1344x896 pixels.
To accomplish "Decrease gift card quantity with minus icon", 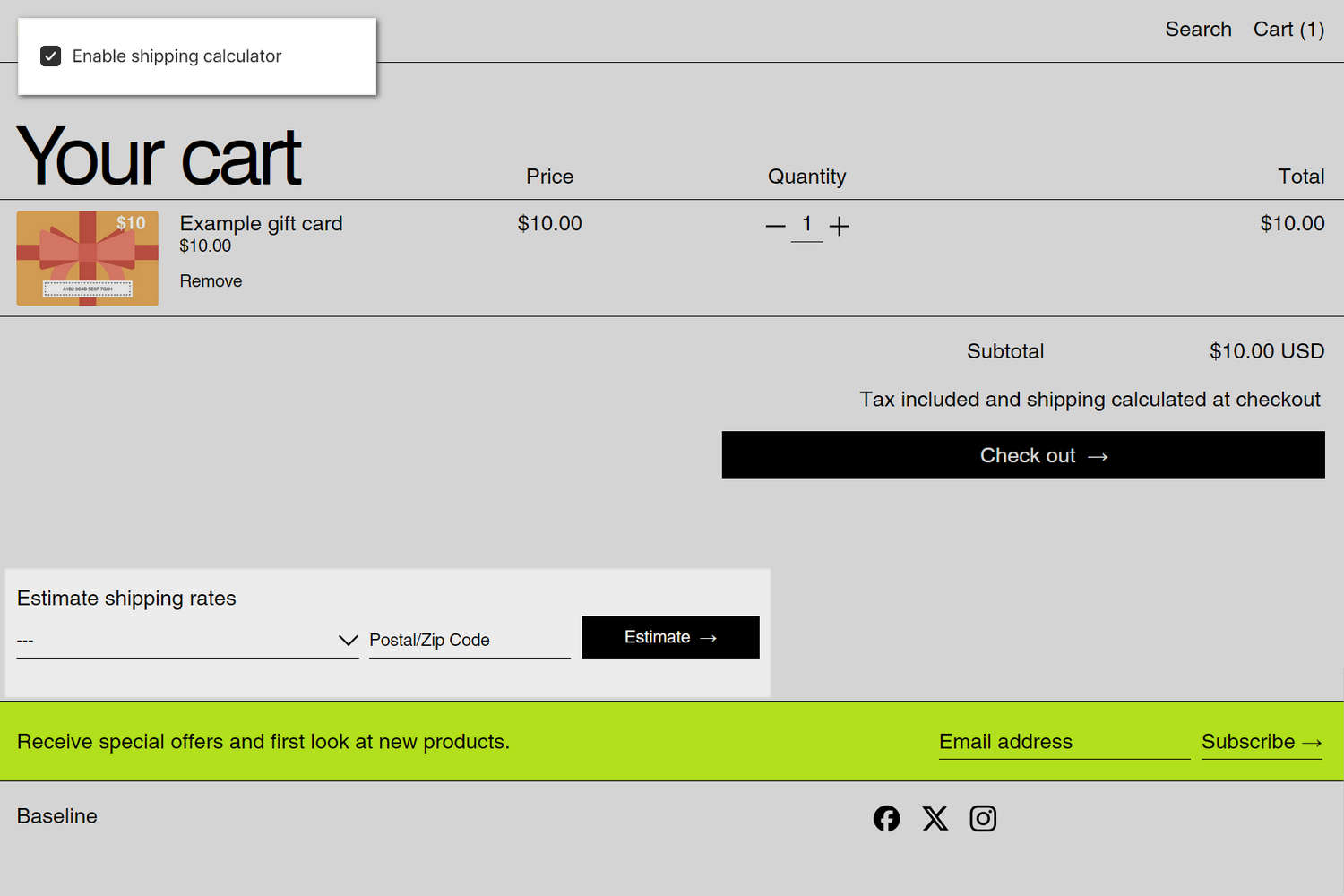I will pos(775,226).
